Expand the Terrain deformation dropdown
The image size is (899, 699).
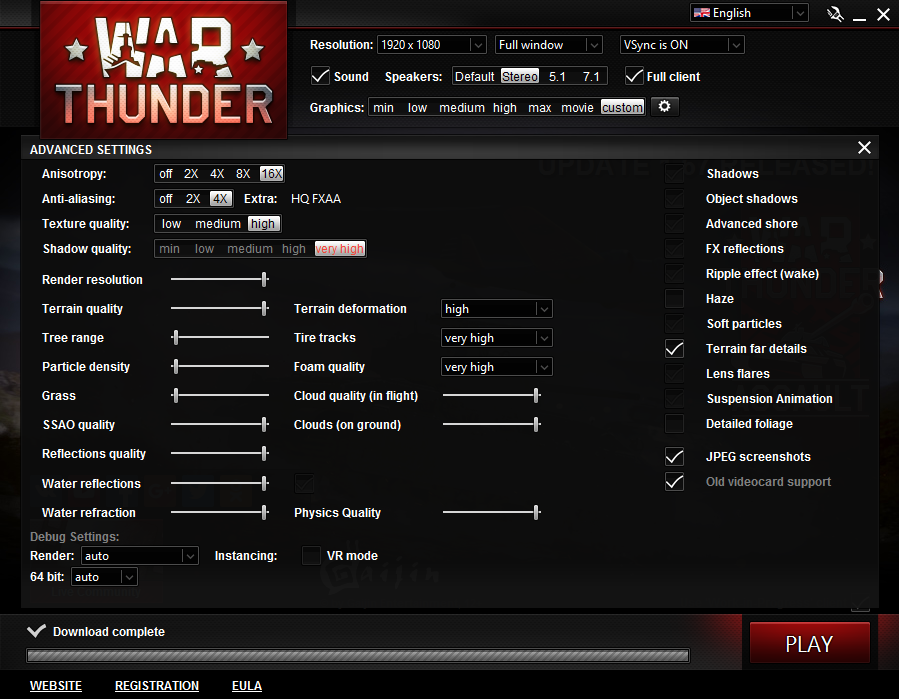497,309
